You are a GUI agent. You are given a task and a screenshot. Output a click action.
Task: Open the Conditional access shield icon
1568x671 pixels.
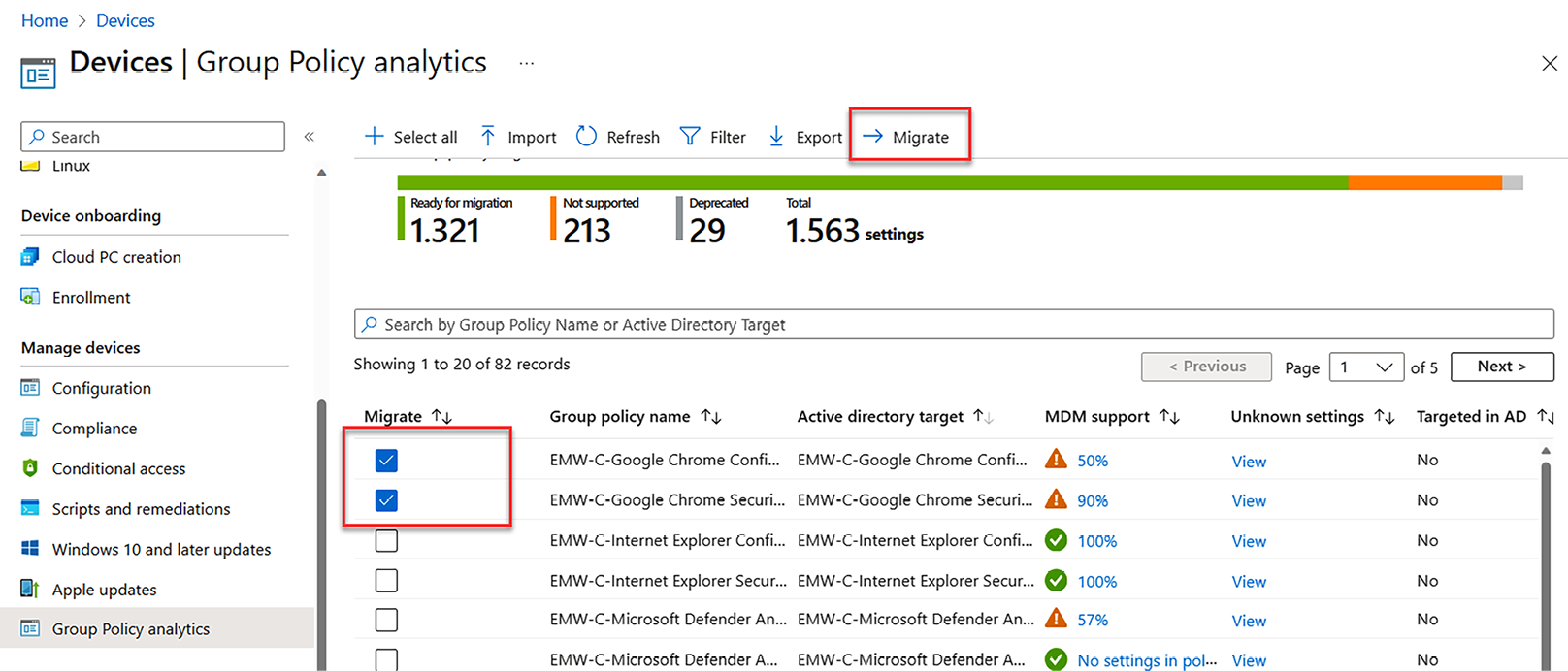(30, 468)
